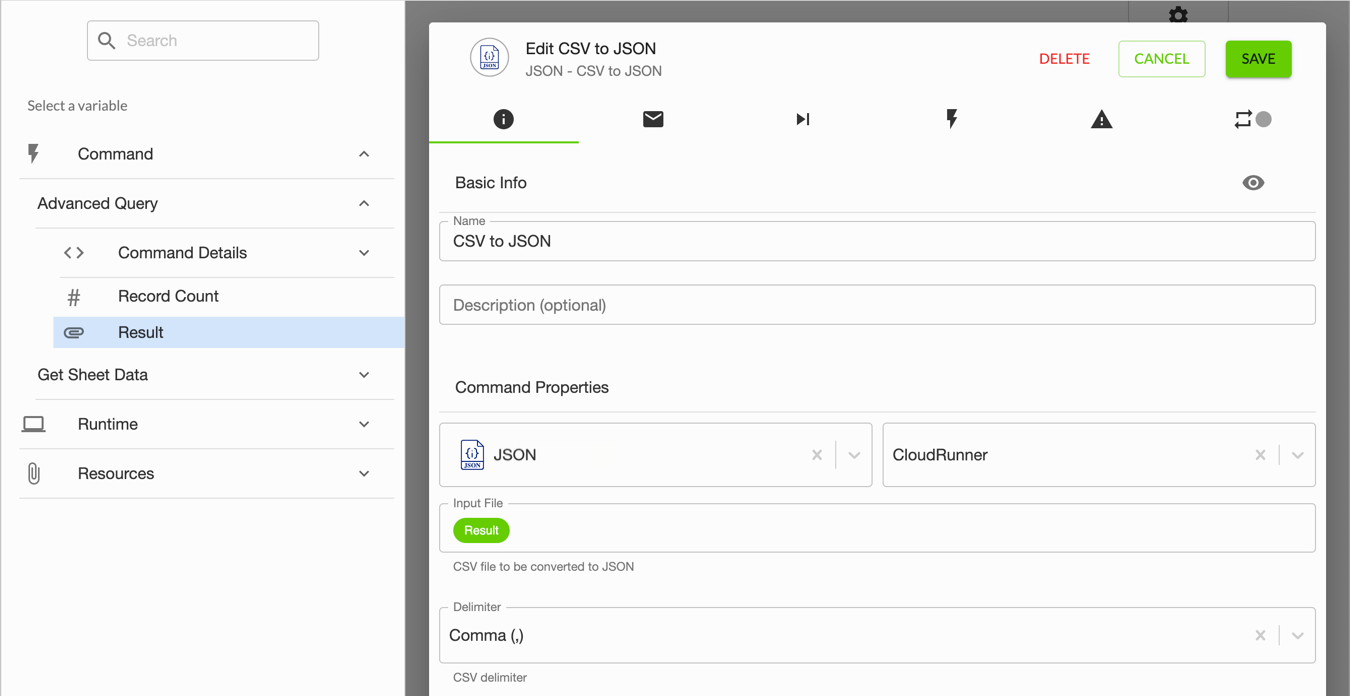This screenshot has width=1350, height=696.
Task: Clear the JSON command selection
Action: pos(817,455)
